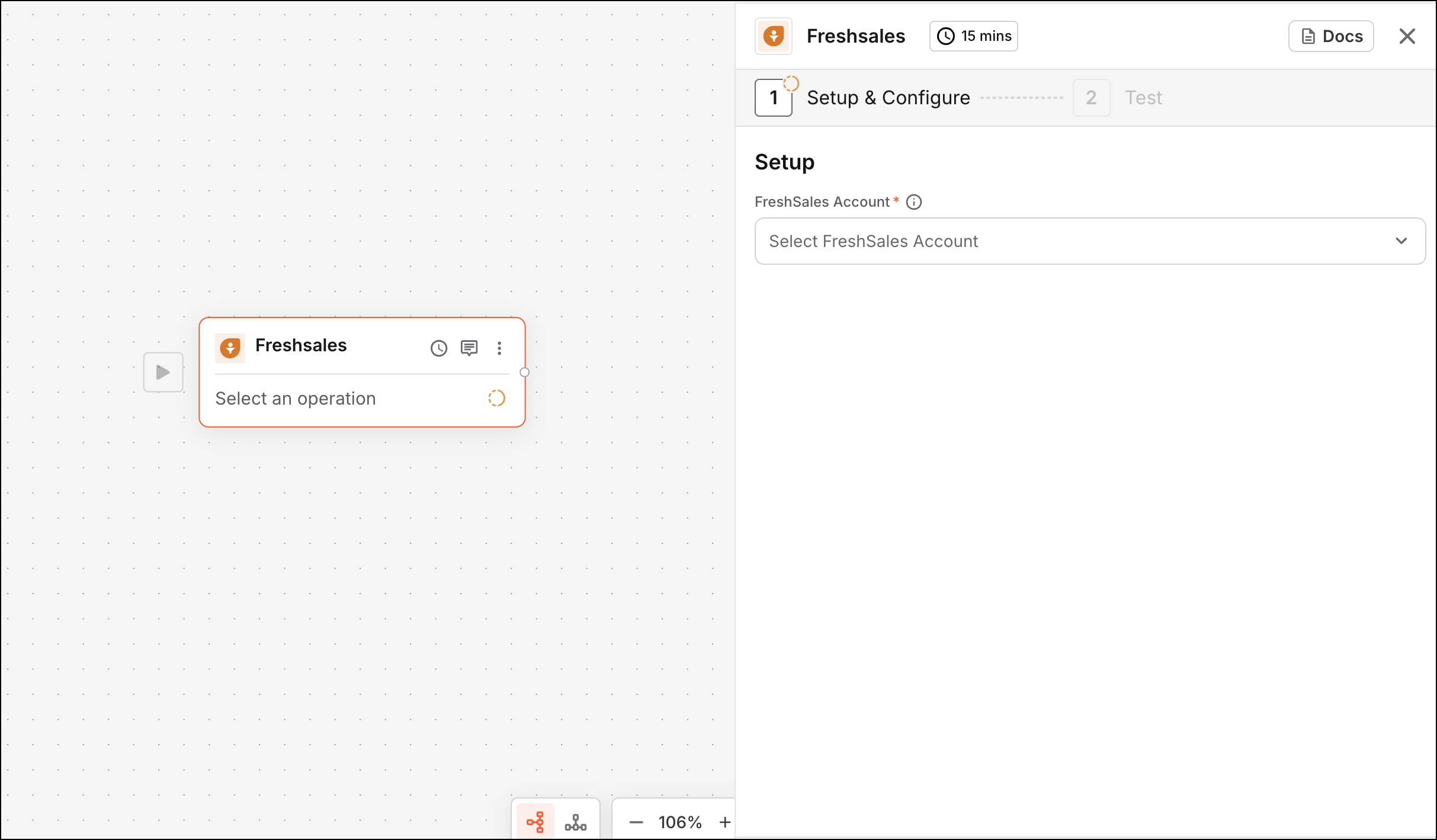
Task: Click the Freshsales logo in the panel header
Action: point(774,36)
